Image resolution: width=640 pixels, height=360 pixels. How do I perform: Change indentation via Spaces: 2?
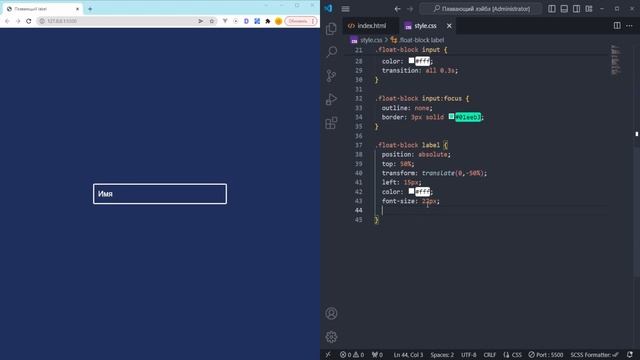coord(442,355)
